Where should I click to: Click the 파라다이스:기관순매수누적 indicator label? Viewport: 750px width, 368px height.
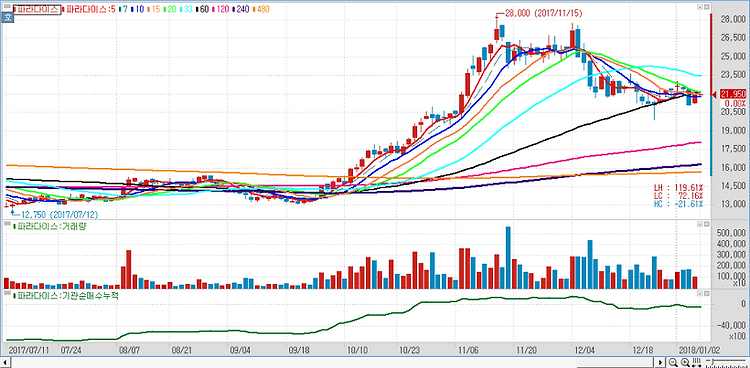66,296
